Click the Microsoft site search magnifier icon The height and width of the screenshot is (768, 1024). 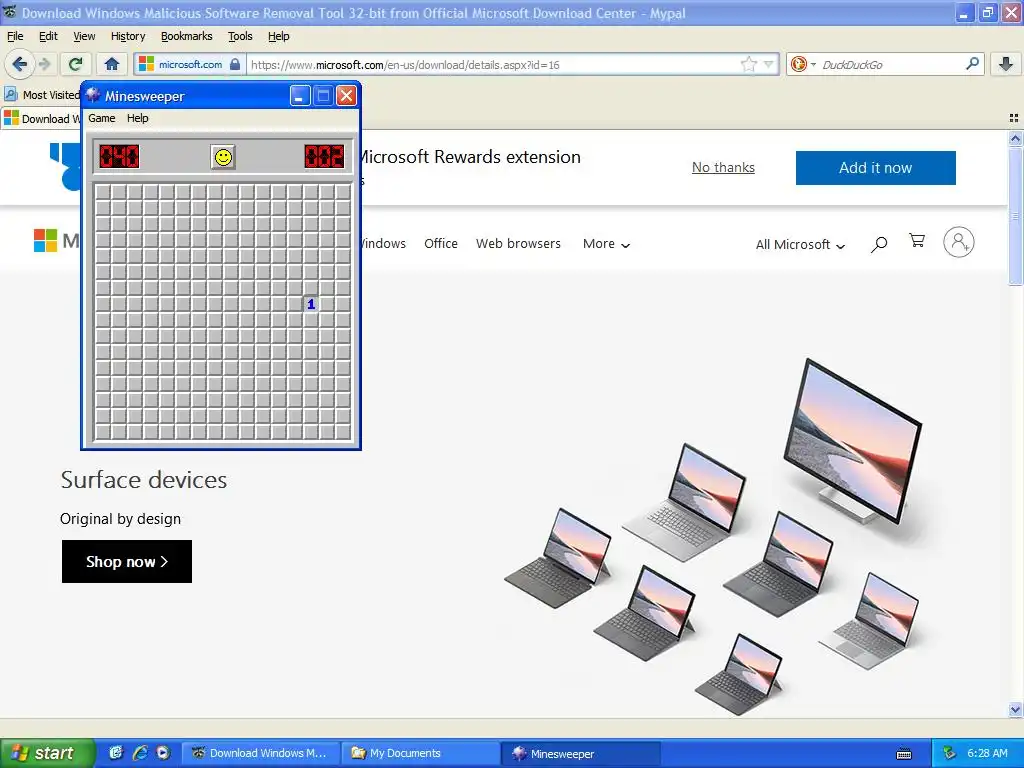(x=879, y=244)
